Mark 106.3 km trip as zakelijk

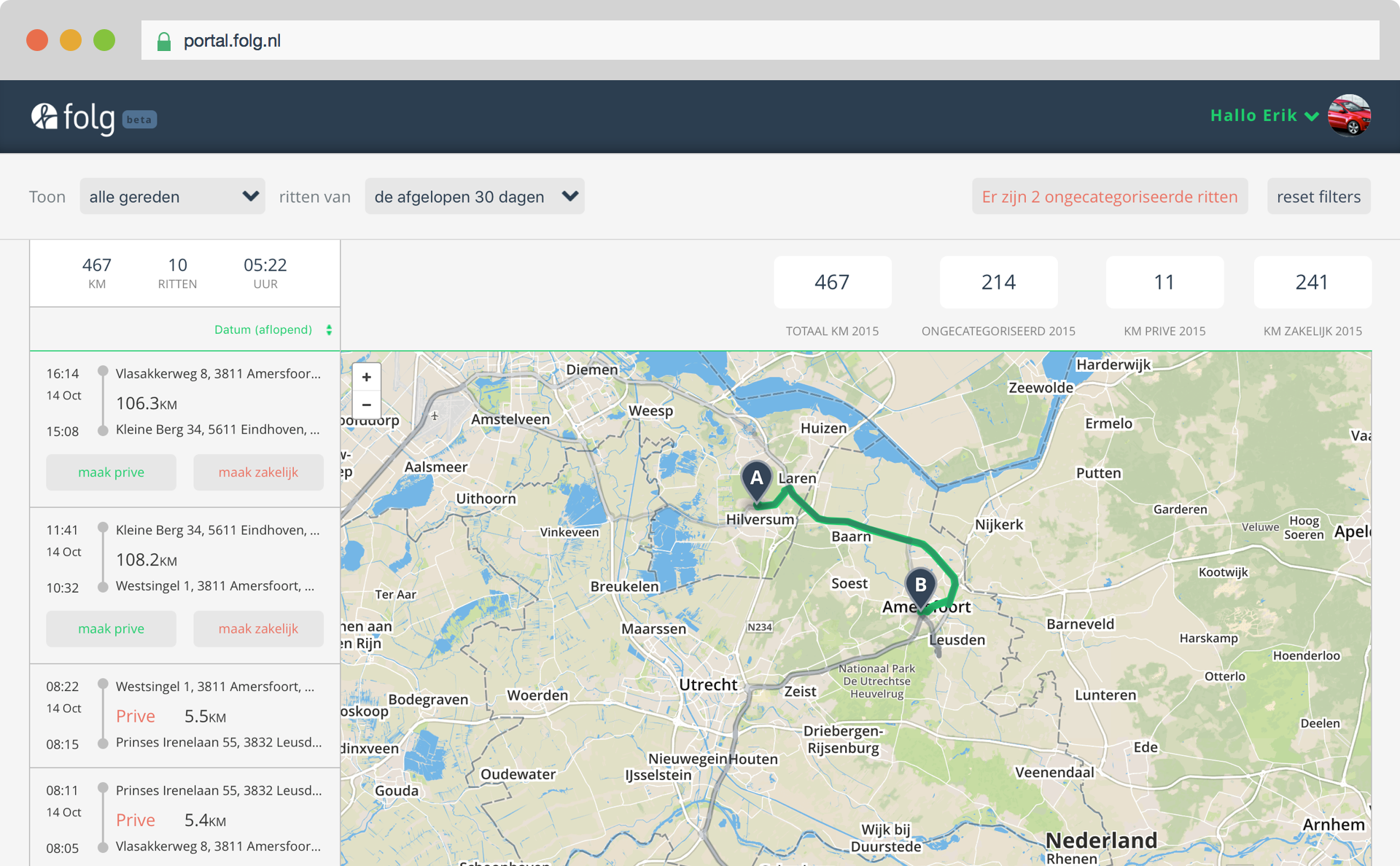pyautogui.click(x=258, y=472)
